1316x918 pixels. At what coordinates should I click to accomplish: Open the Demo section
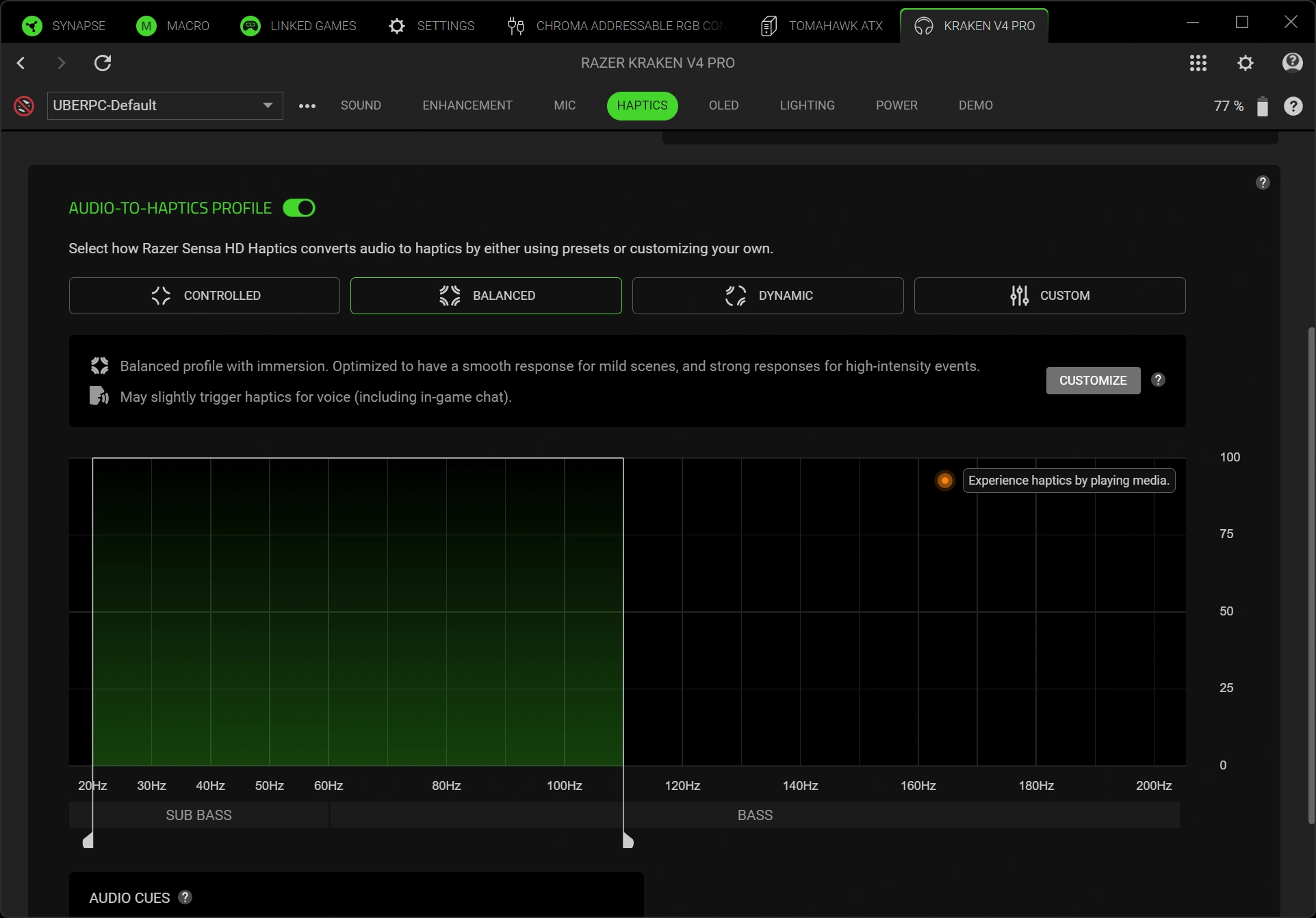coord(975,105)
